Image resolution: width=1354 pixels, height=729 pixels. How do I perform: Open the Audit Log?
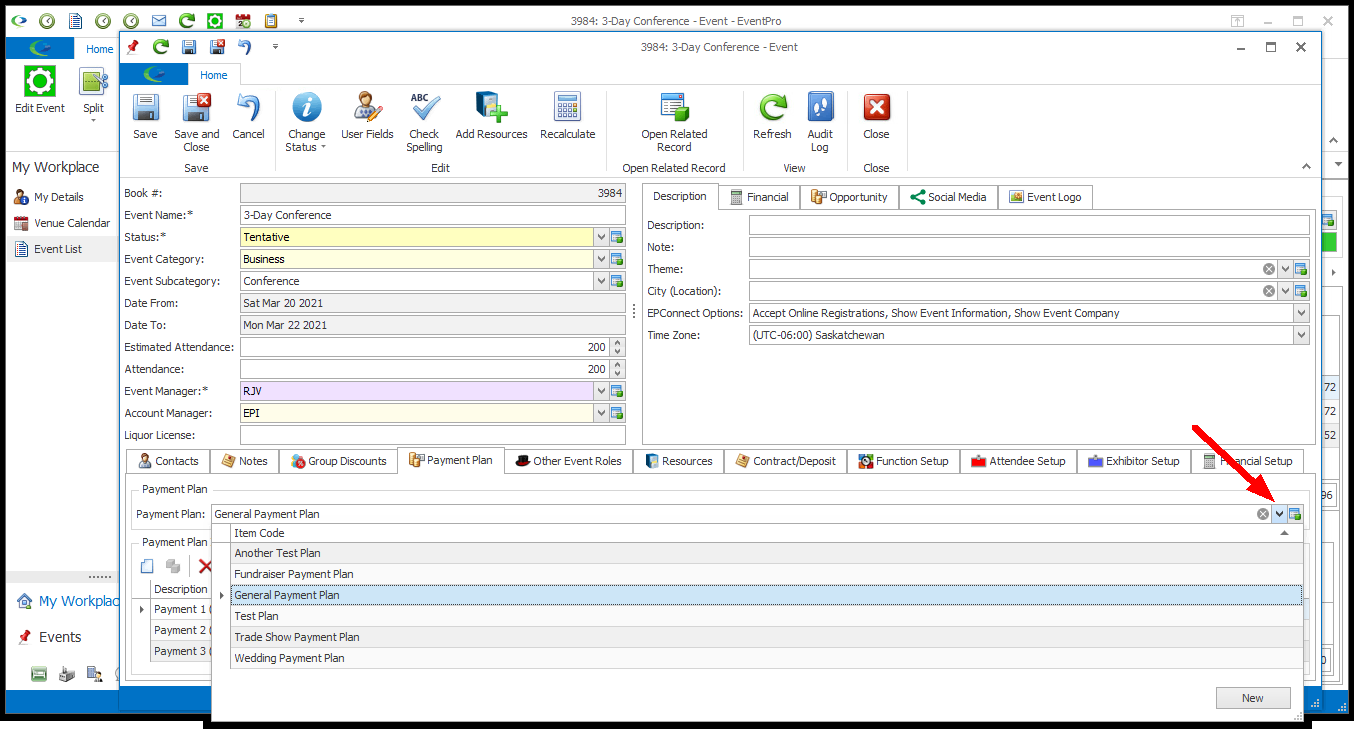coord(820,122)
